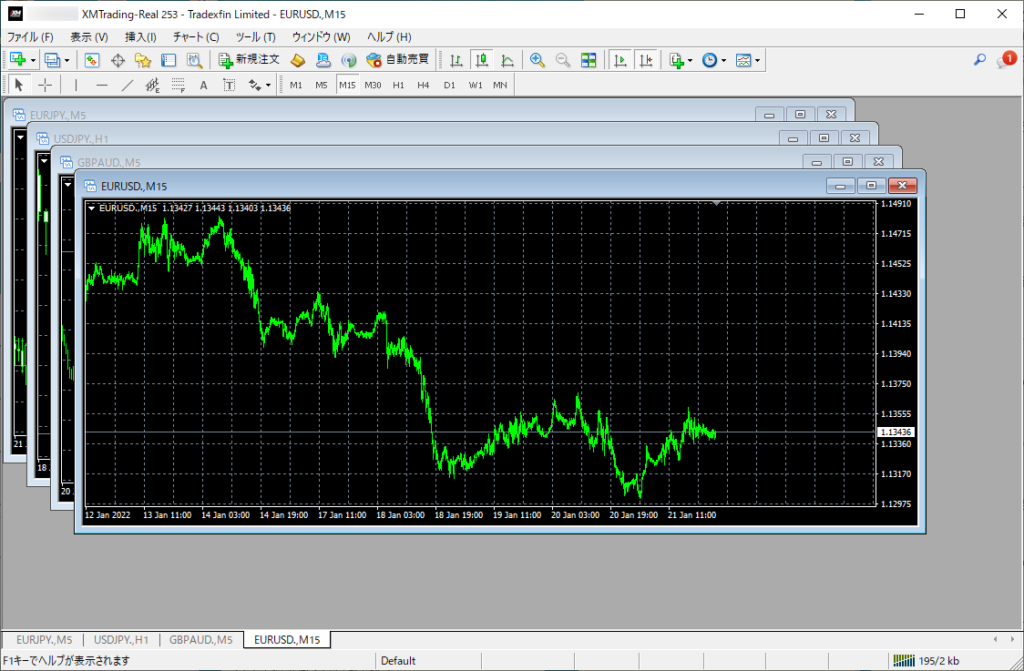Open the Terminal panel icon
1024x671 pixels.
tap(168, 60)
